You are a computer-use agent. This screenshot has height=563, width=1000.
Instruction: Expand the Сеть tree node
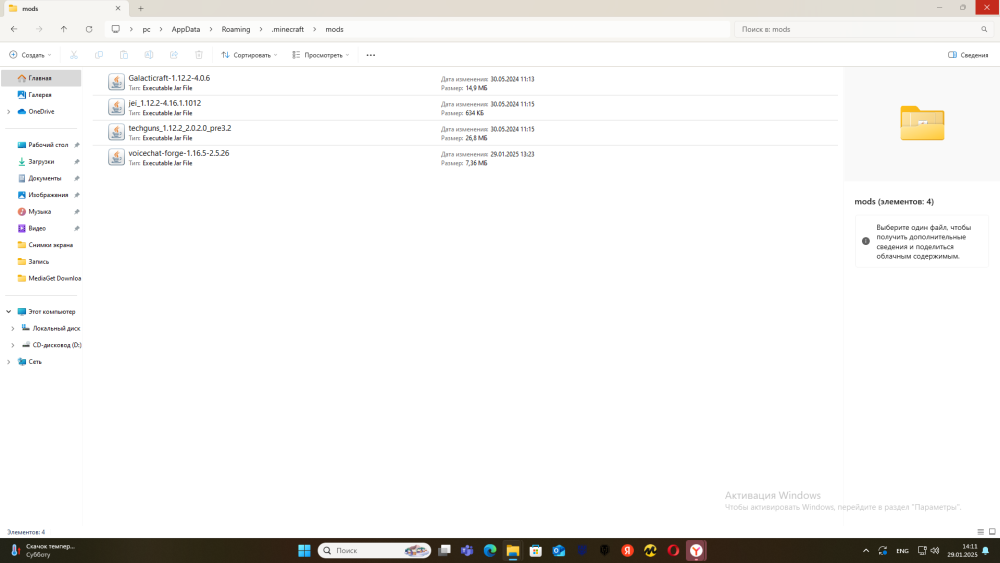(8, 362)
